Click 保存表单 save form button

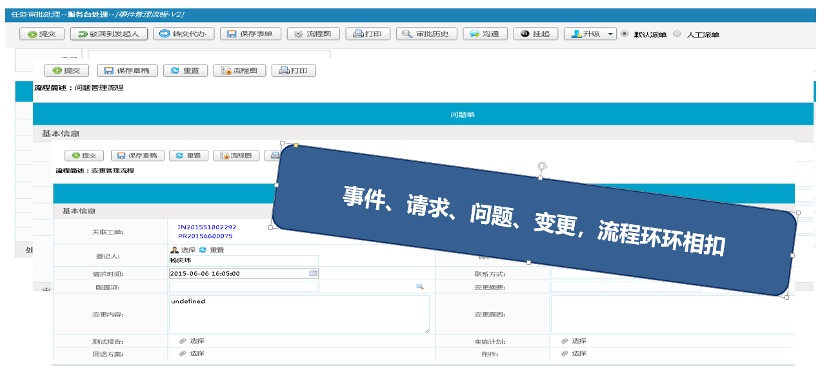click(x=250, y=34)
